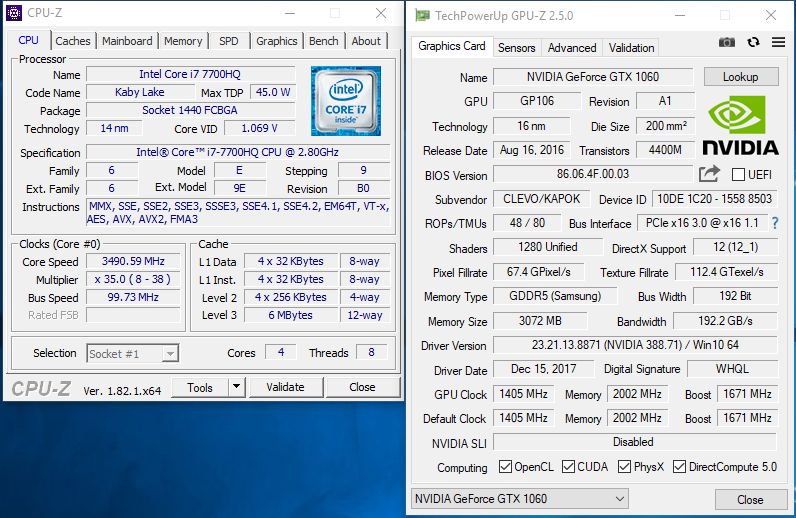
Task: Click the Close button in GPU-Z
Action: pos(750,500)
